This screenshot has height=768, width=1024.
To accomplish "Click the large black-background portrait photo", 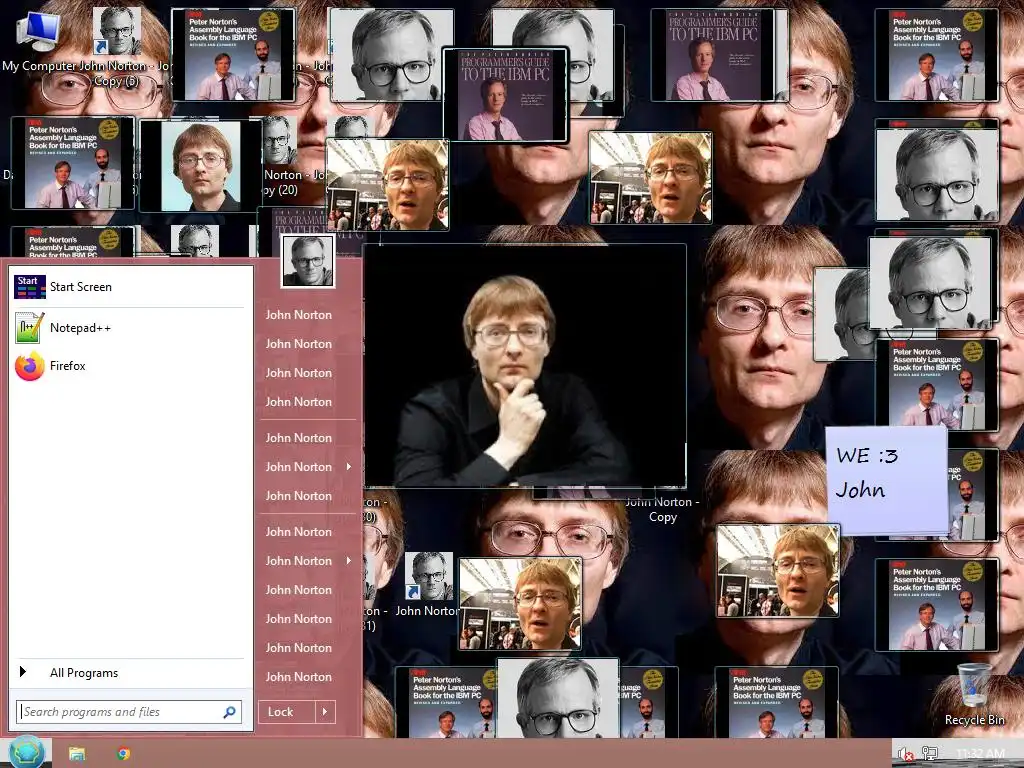I will click(x=524, y=366).
